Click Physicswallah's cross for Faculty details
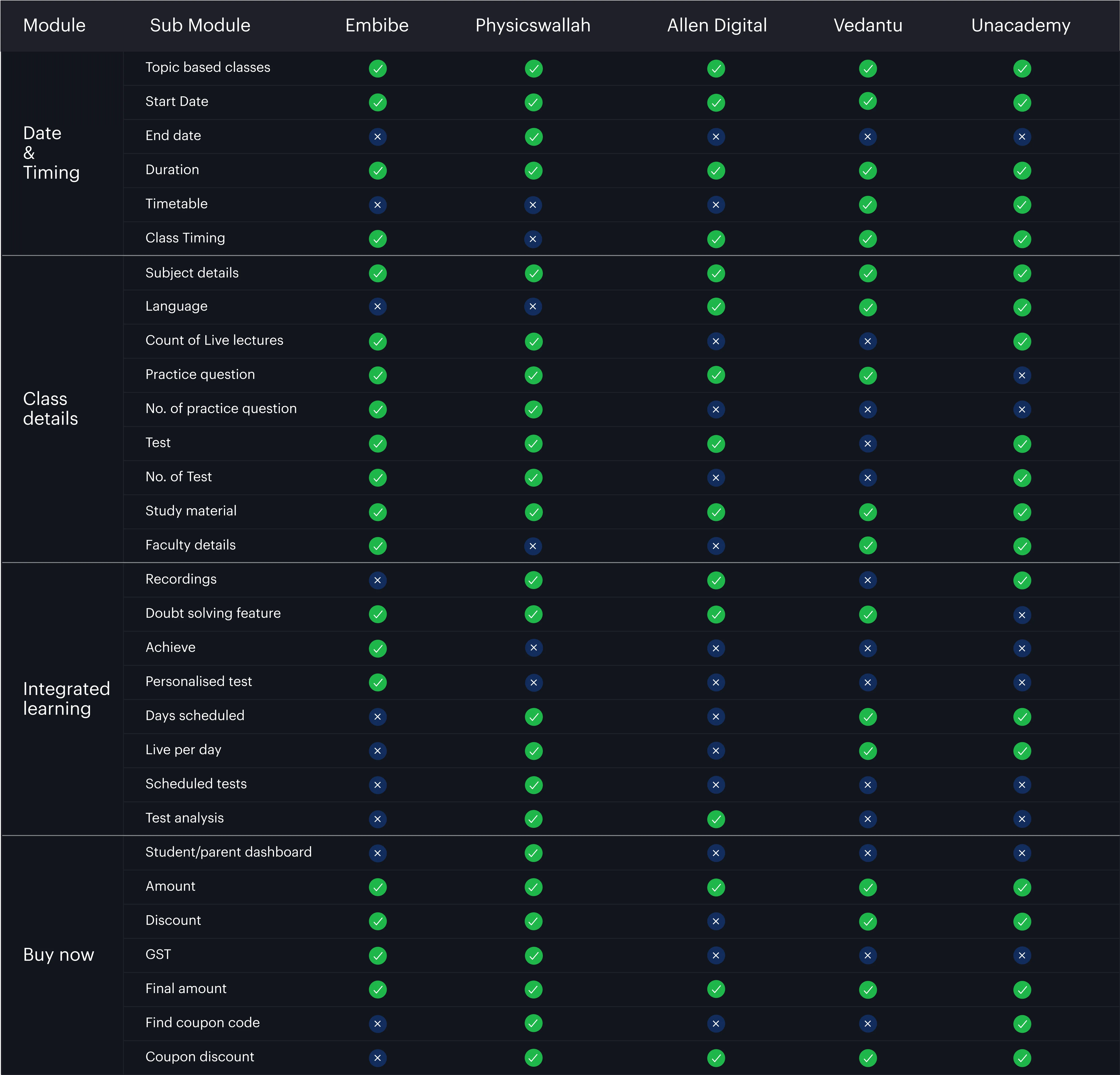The image size is (1120, 1075). (x=533, y=546)
